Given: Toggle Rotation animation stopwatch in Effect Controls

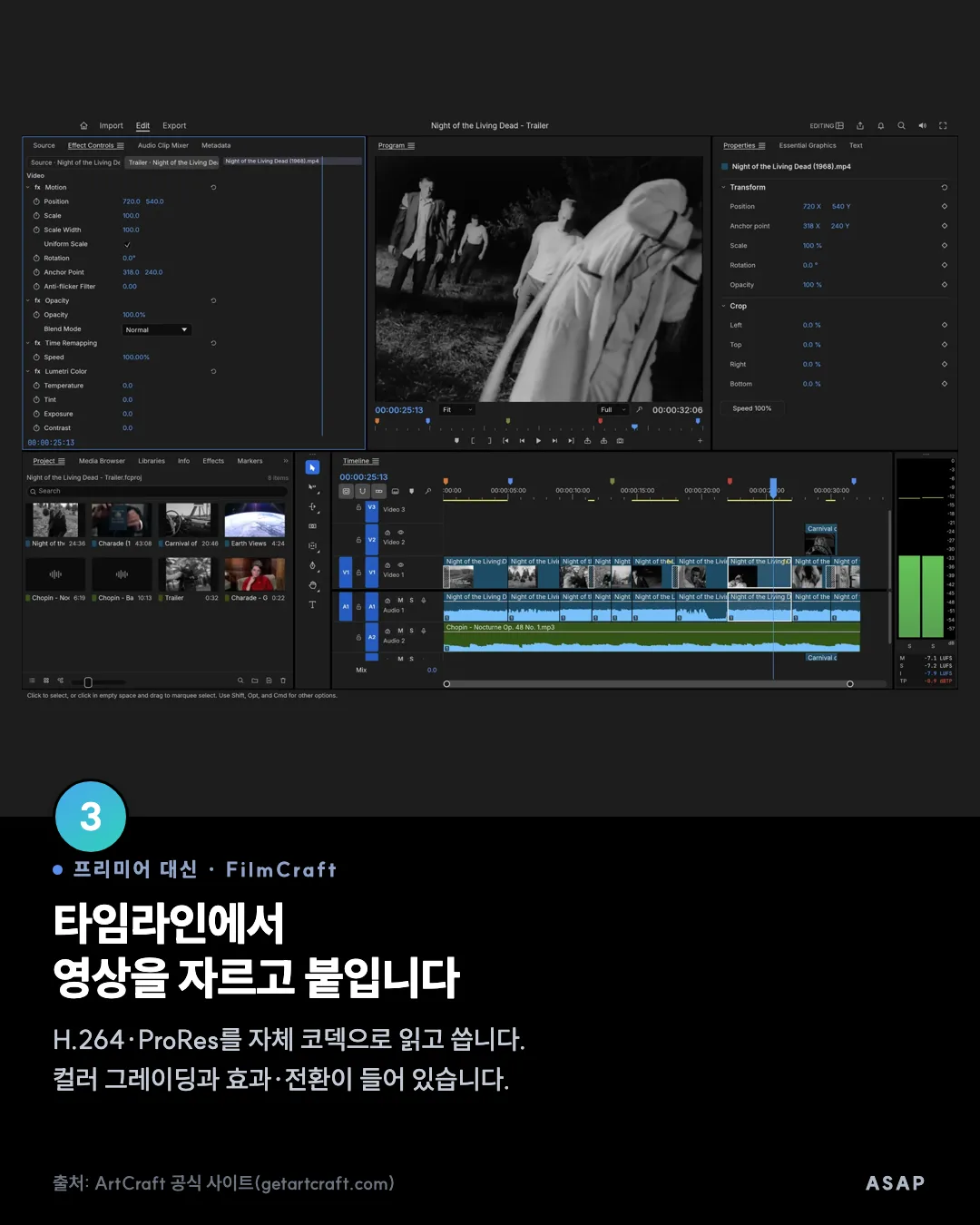Looking at the screenshot, I should 36,258.
